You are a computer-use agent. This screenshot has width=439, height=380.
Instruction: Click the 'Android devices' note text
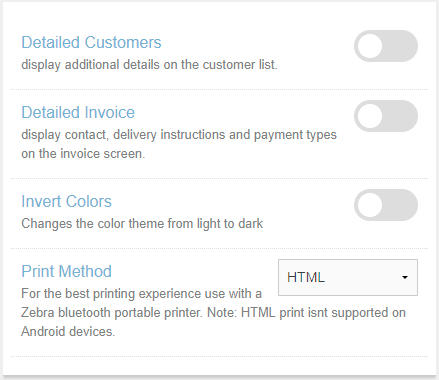click(68, 332)
